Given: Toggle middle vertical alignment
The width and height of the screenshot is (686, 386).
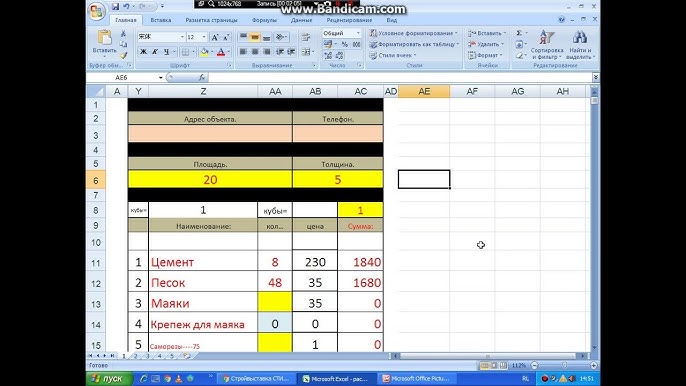Looking at the screenshot, I should 255,38.
